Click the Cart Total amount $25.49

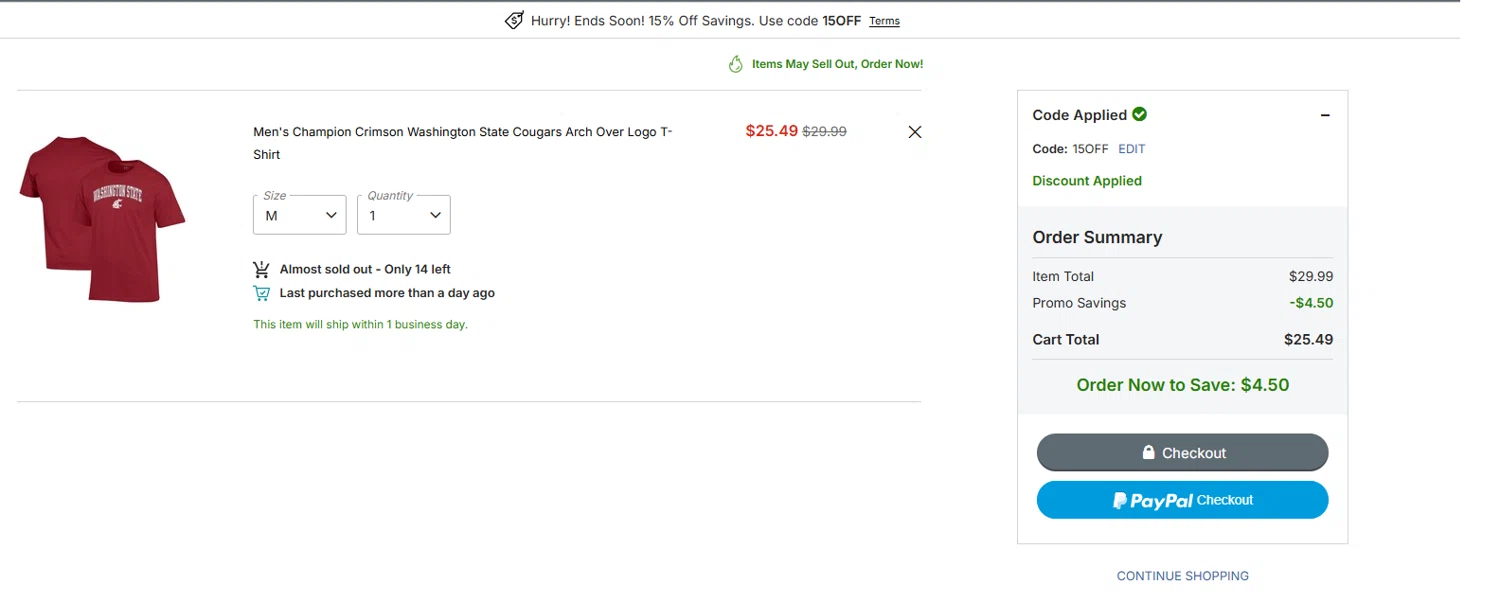tap(1308, 339)
